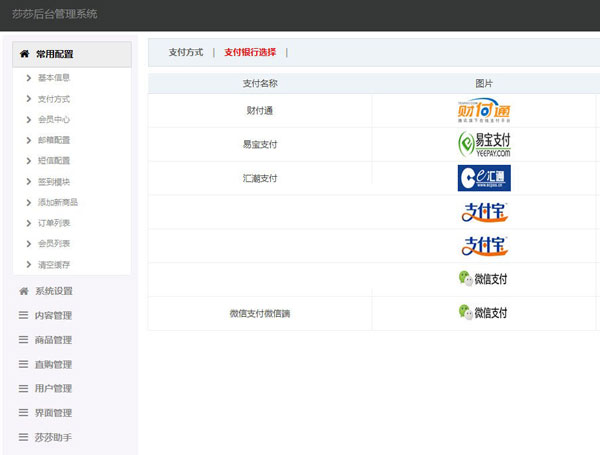The width and height of the screenshot is (600, 455).
Task: Click the 莎莎后台管理系统 header title
Action: pyautogui.click(x=54, y=14)
